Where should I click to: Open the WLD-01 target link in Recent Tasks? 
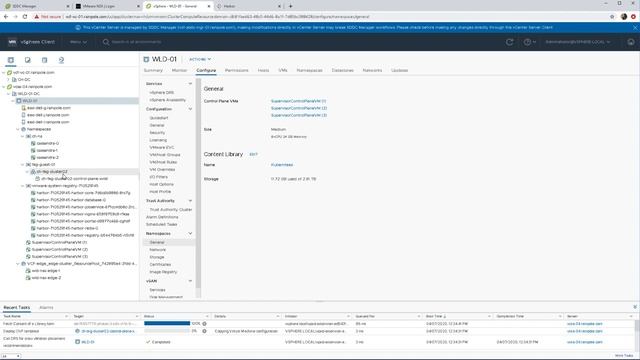[x=88, y=342]
